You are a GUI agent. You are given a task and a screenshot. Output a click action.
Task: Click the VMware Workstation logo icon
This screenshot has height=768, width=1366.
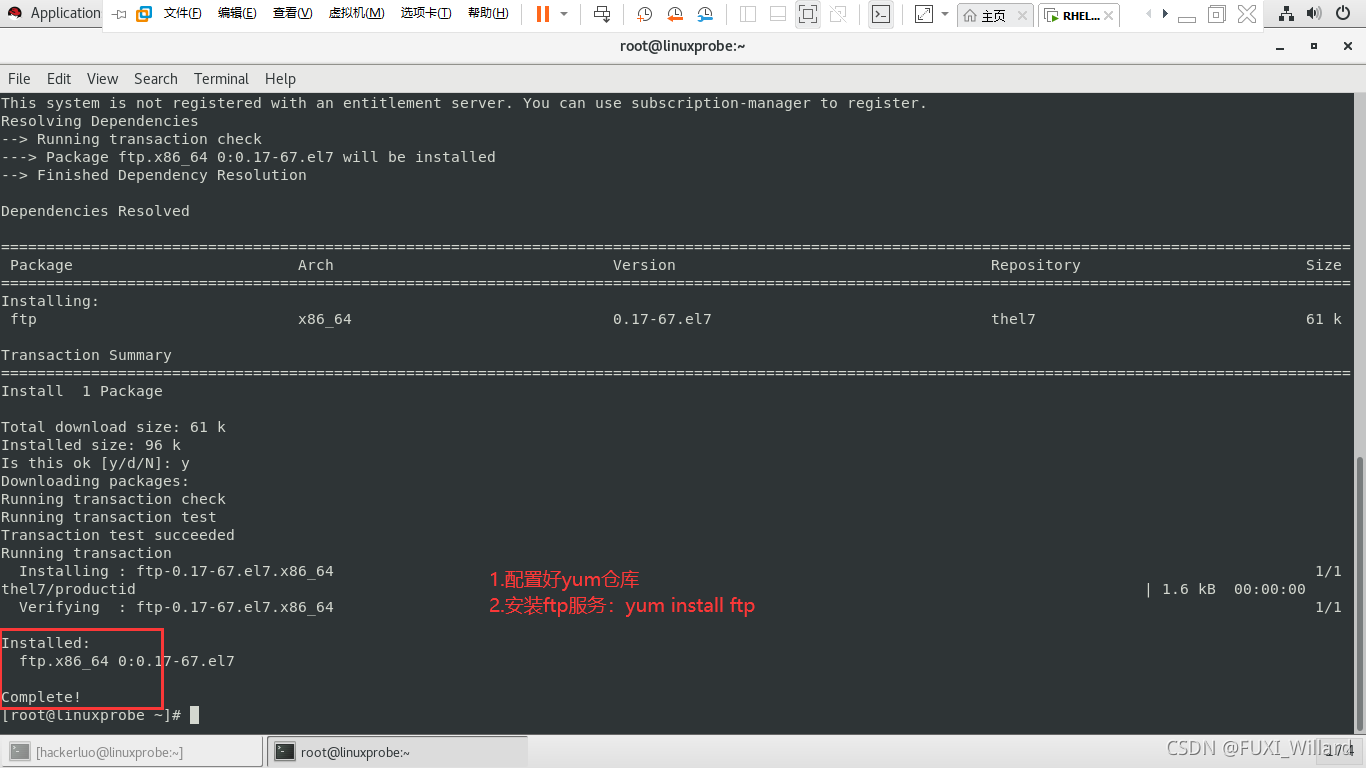144,14
